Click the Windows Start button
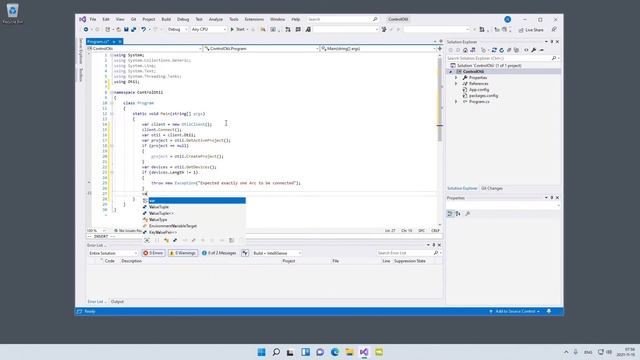 coord(261,352)
